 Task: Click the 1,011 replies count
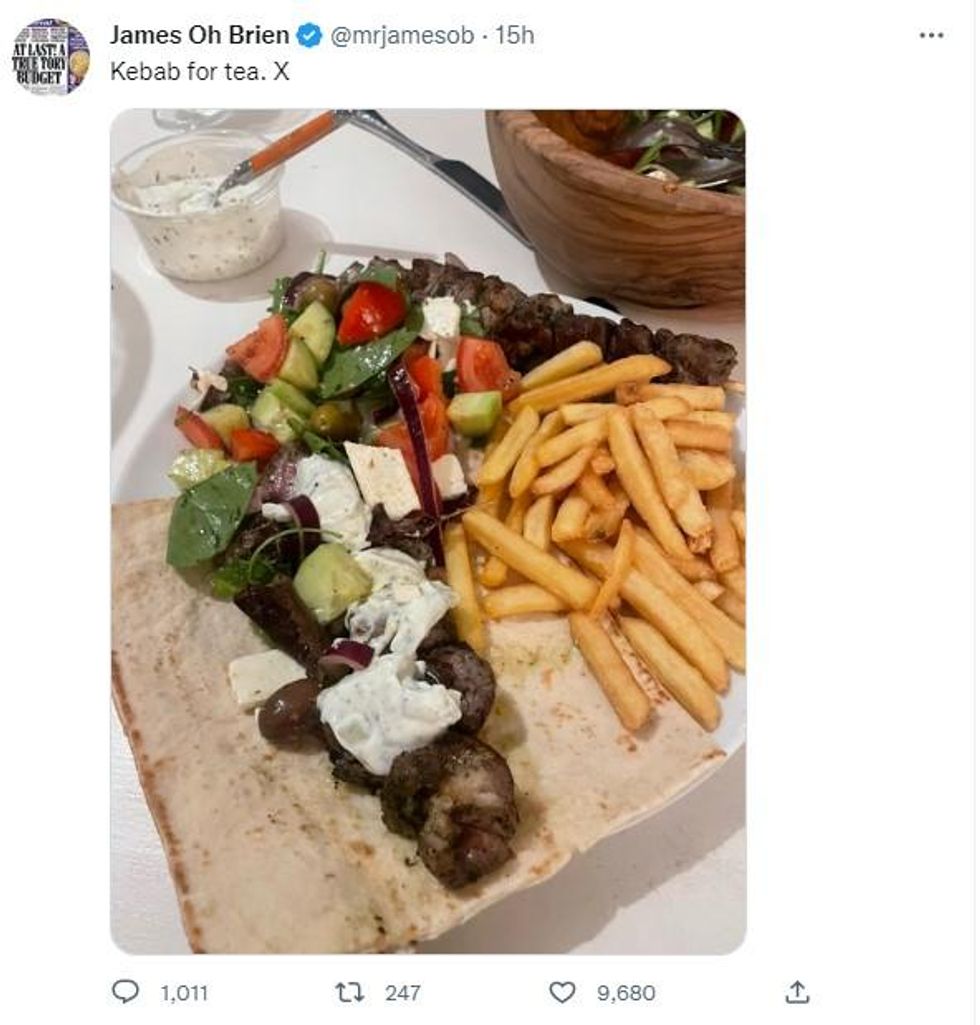tap(184, 993)
